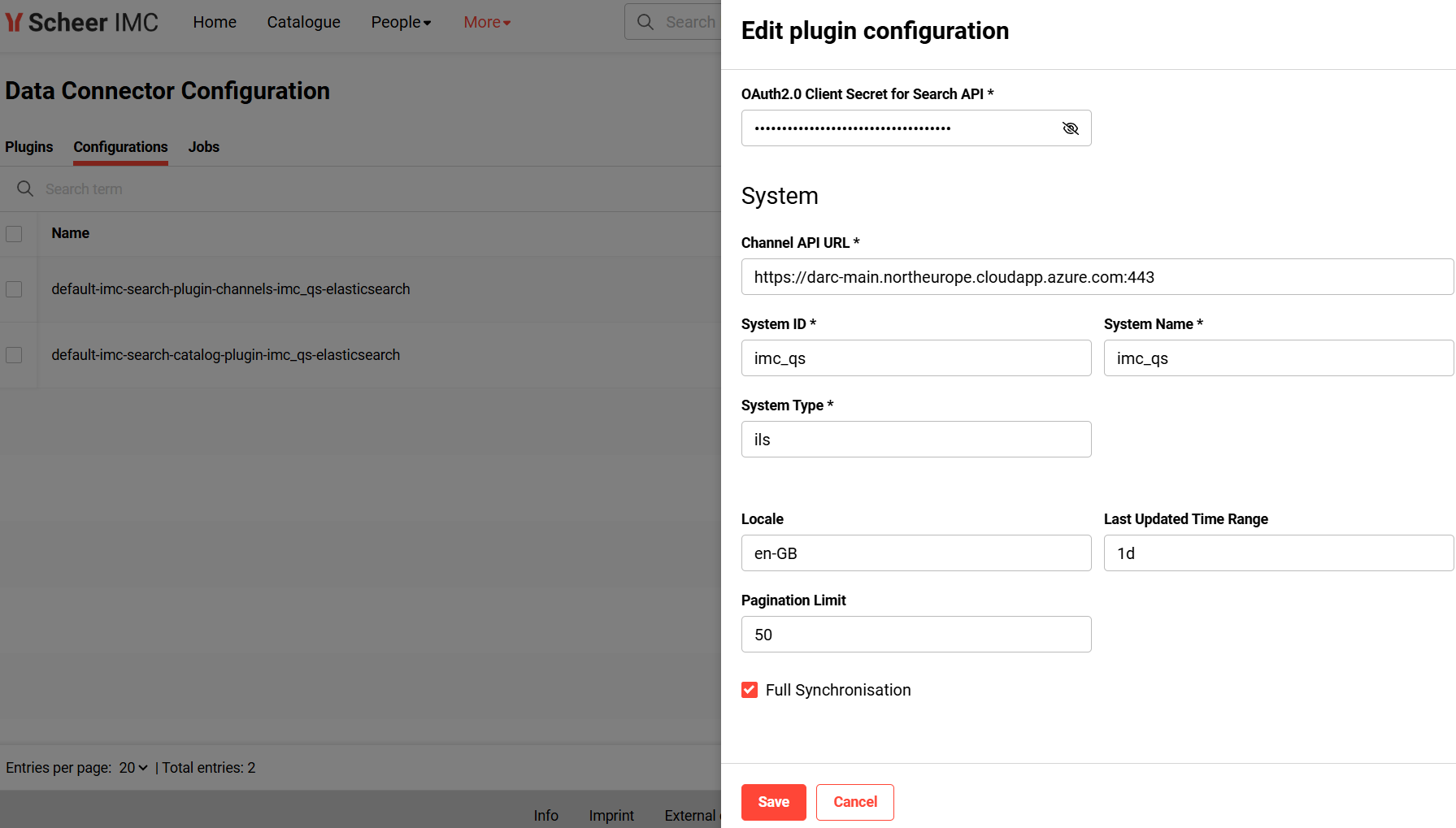The width and height of the screenshot is (1456, 828).
Task: Open the Catalogue menu item
Action: click(303, 22)
